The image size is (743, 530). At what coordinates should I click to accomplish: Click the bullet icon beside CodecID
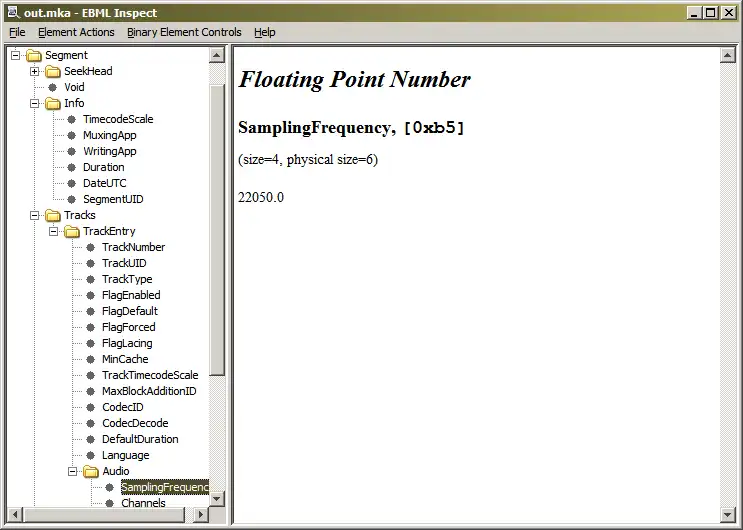point(91,408)
